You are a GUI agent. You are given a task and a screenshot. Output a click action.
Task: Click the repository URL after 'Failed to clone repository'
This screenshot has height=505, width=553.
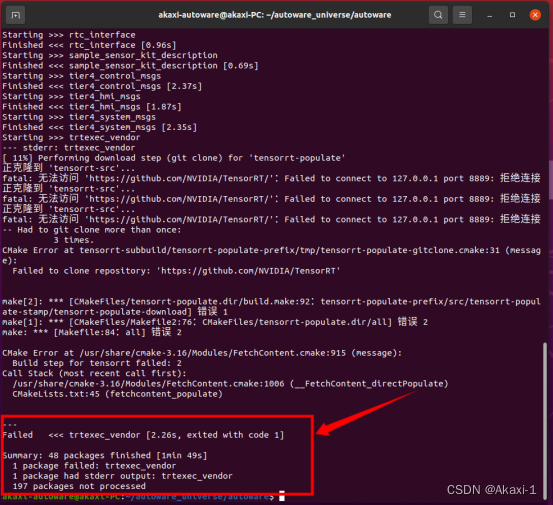pos(248,271)
